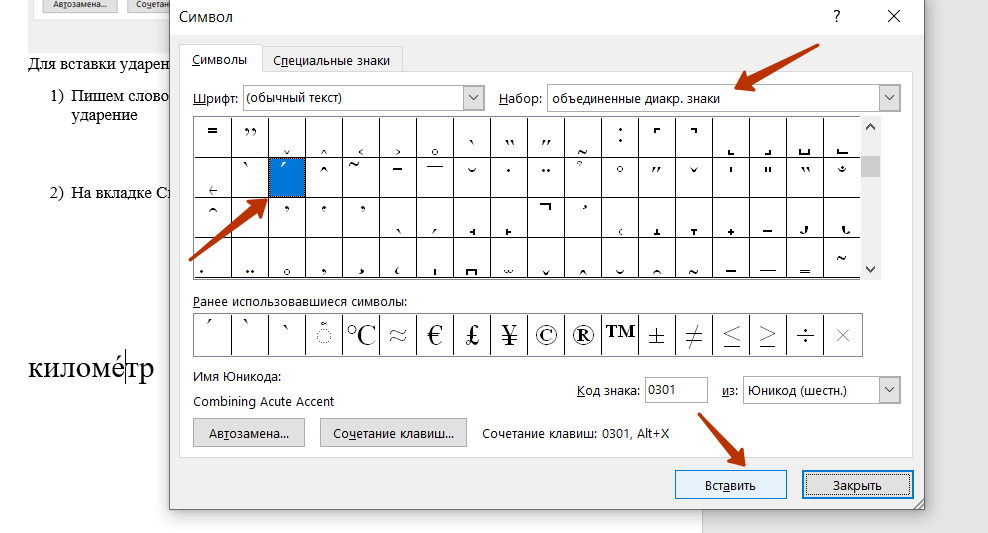This screenshot has width=988, height=533.
Task: Pick the yen ¥ recent symbol
Action: pyautogui.click(x=509, y=335)
